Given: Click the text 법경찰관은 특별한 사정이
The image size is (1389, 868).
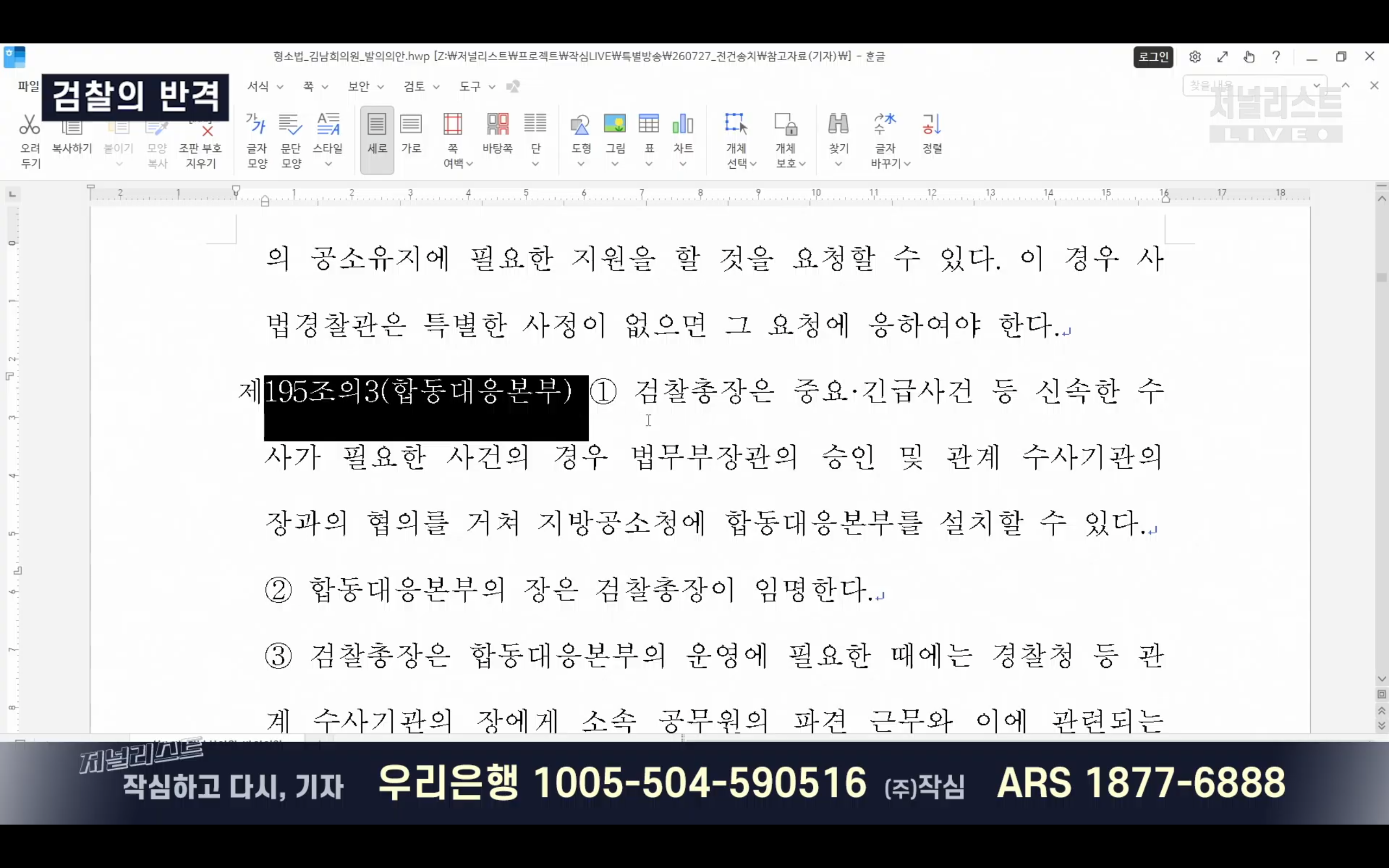Looking at the screenshot, I should [437, 325].
